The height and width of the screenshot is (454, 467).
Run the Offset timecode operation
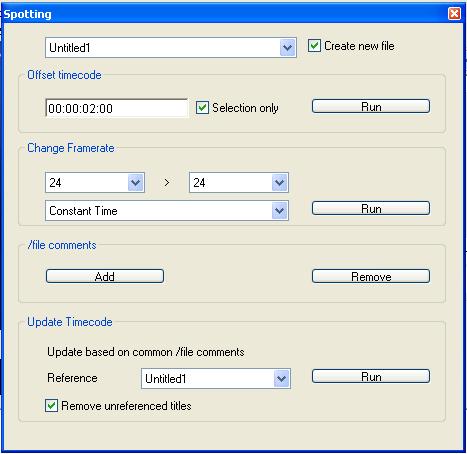(x=371, y=106)
